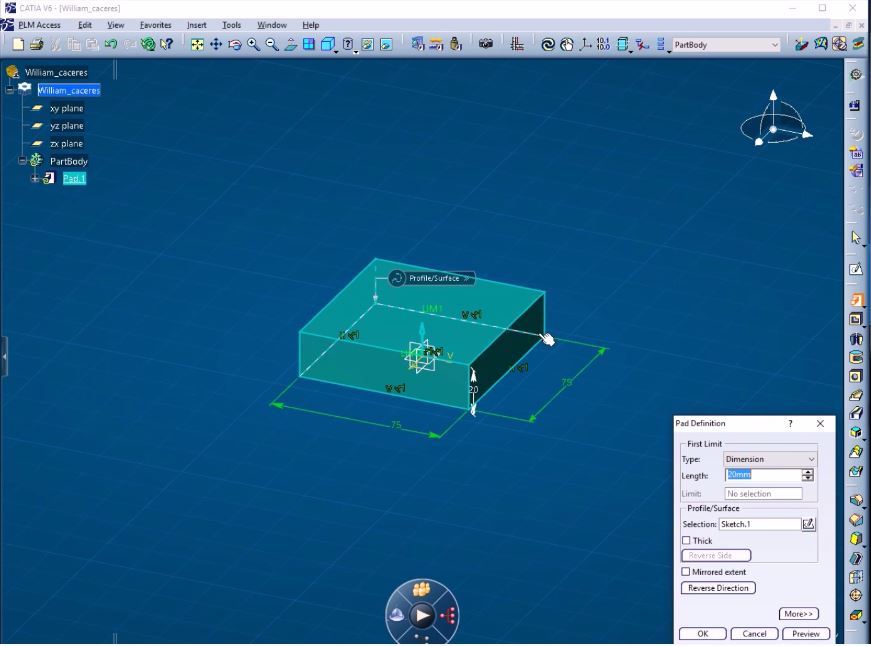871x646 pixels.
Task: Check the Mirrored extent option
Action: click(686, 572)
